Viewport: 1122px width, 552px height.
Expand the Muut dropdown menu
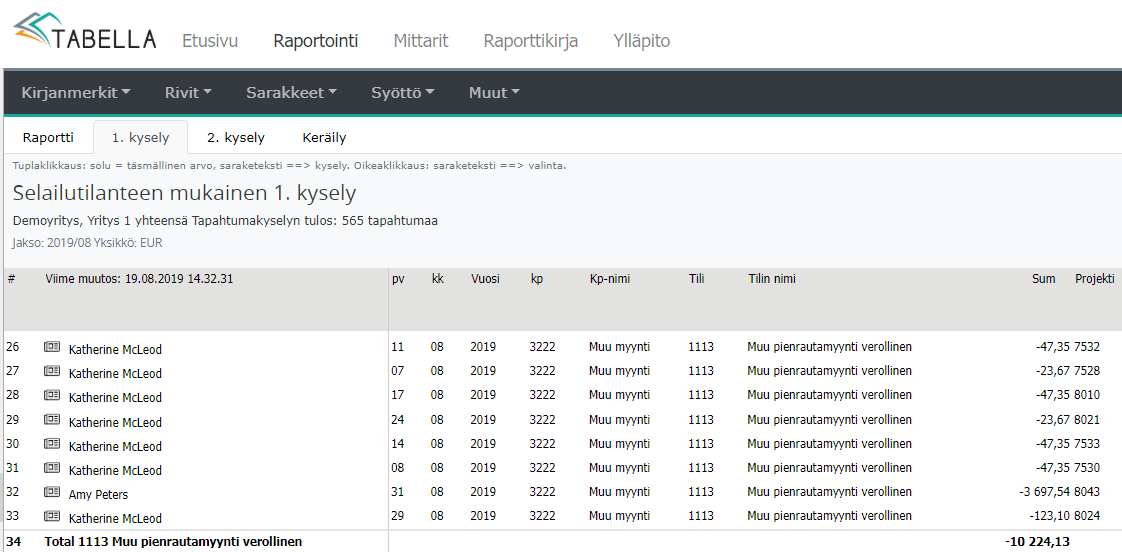click(x=494, y=93)
